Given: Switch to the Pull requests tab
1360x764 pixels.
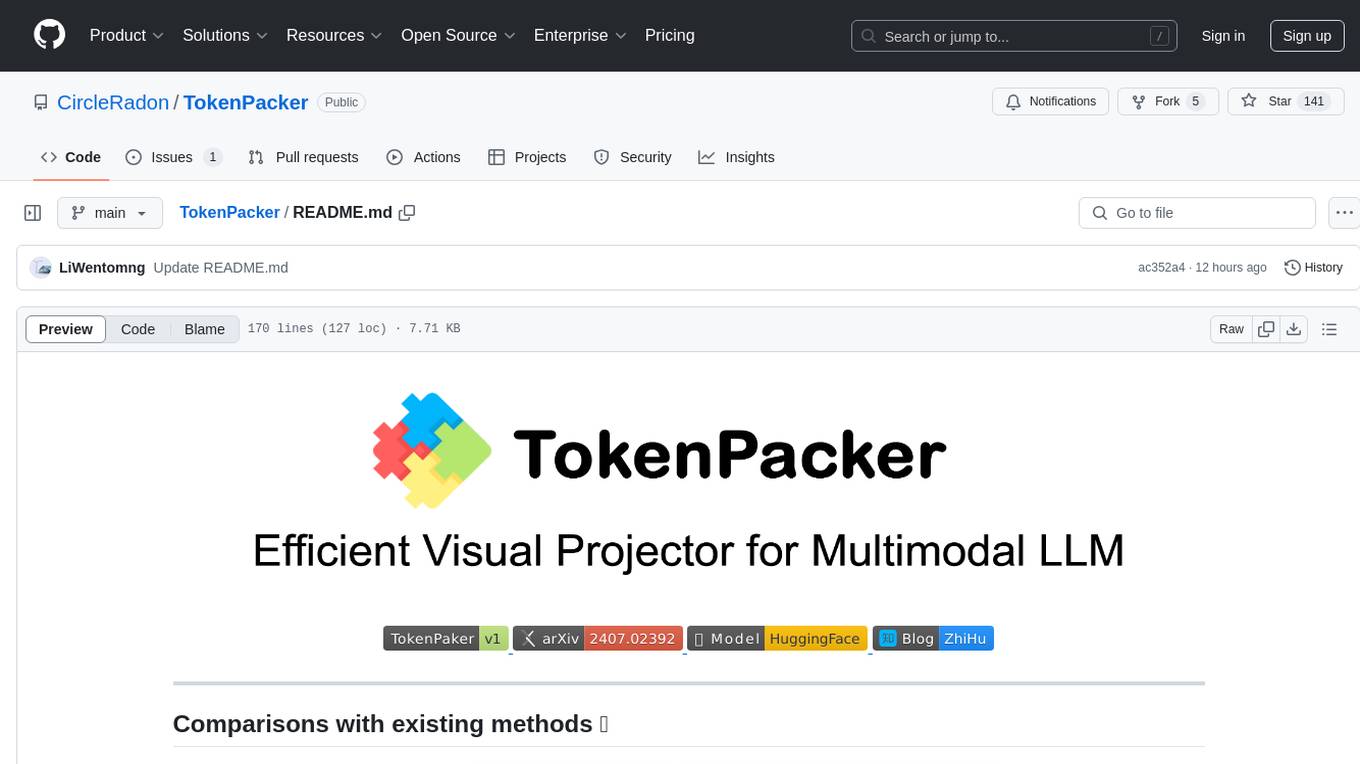Looking at the screenshot, I should [303, 157].
